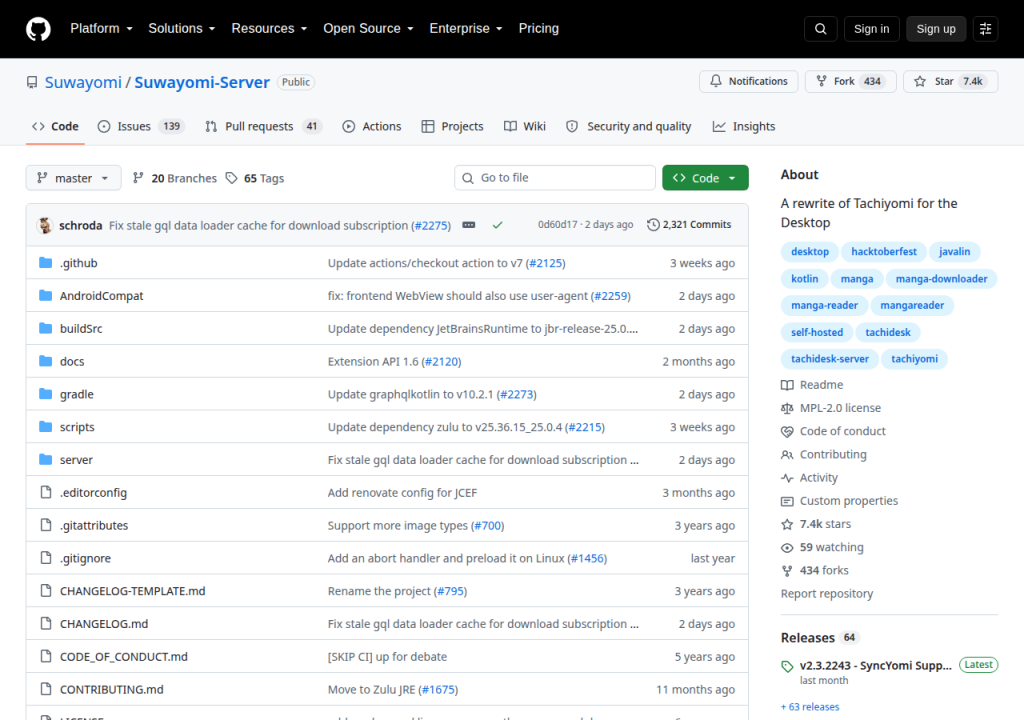Image resolution: width=1024 pixels, height=720 pixels.
Task: Click the Go to file search field
Action: (554, 178)
